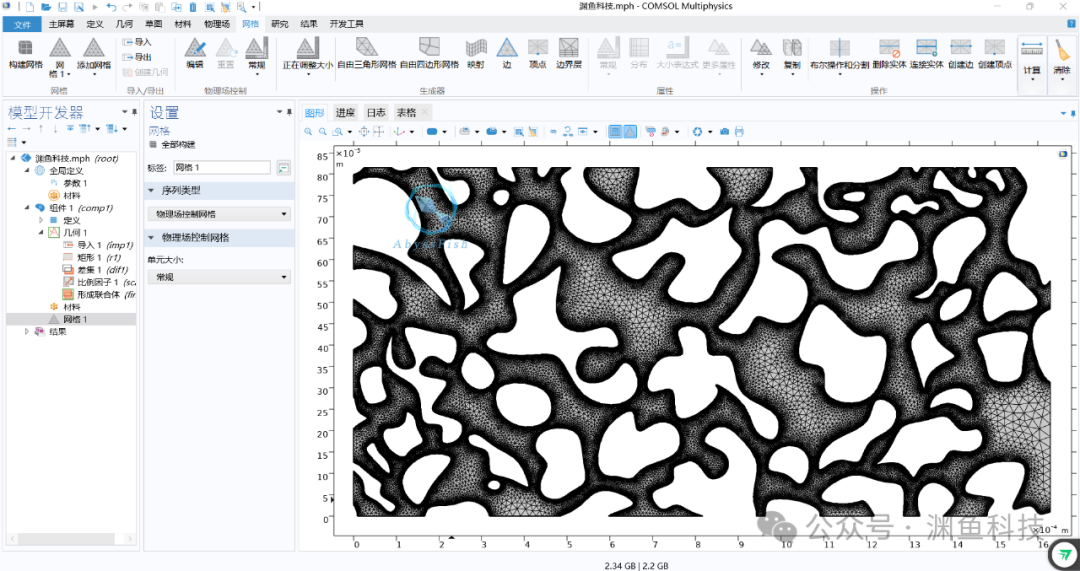Click the zoom in icon in the graphics toolbar
The height and width of the screenshot is (571, 1080).
(x=309, y=132)
